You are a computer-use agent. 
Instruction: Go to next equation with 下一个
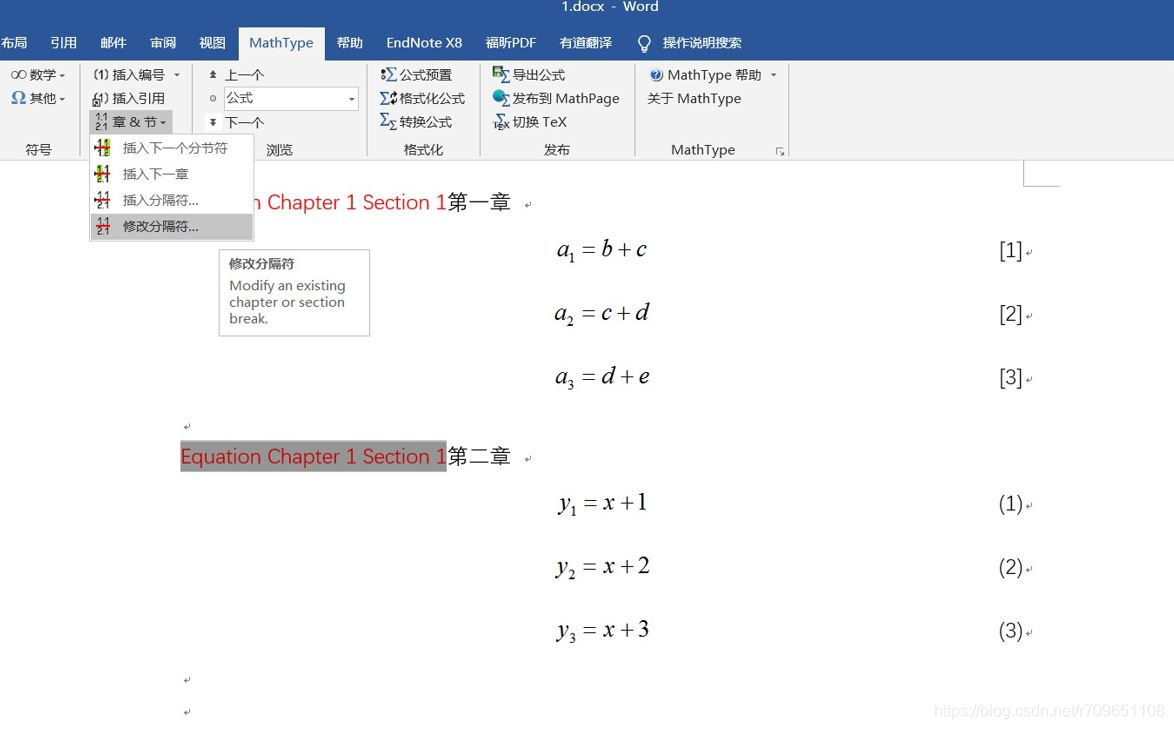click(236, 123)
